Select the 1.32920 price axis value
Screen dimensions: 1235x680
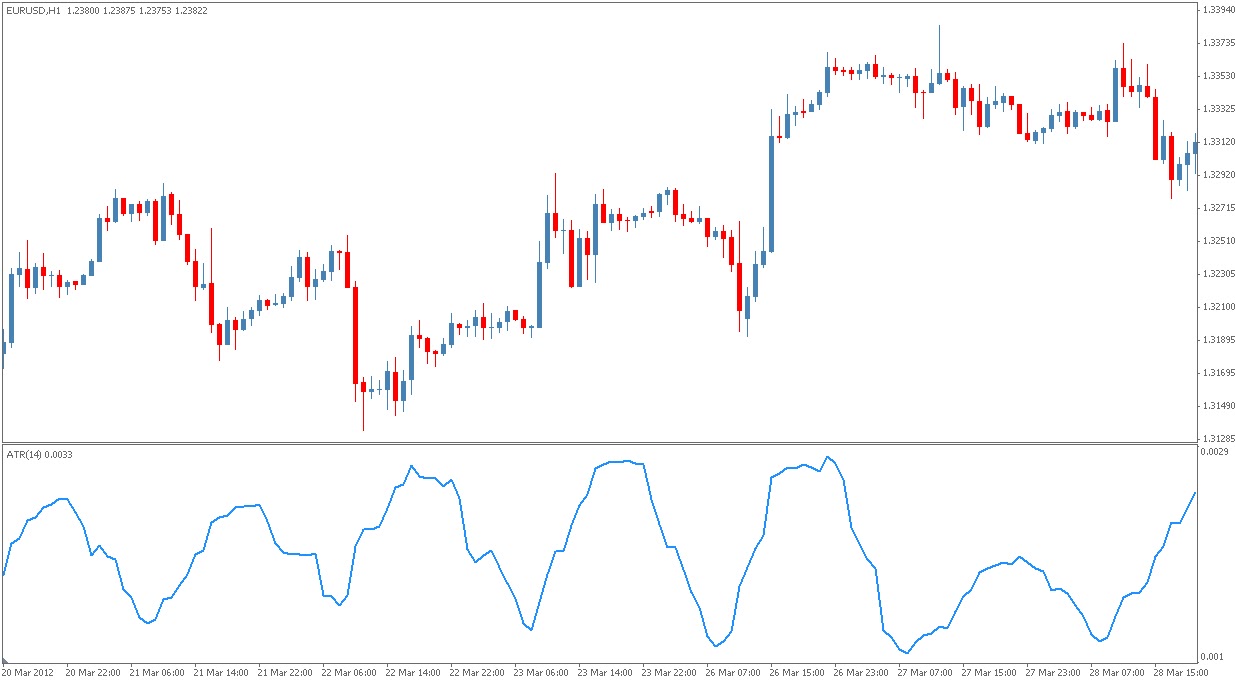(x=1217, y=175)
